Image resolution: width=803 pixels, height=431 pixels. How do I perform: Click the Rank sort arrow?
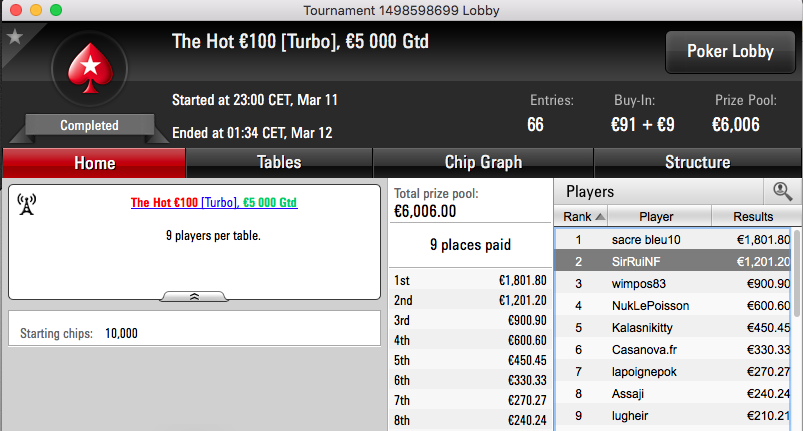(600, 217)
